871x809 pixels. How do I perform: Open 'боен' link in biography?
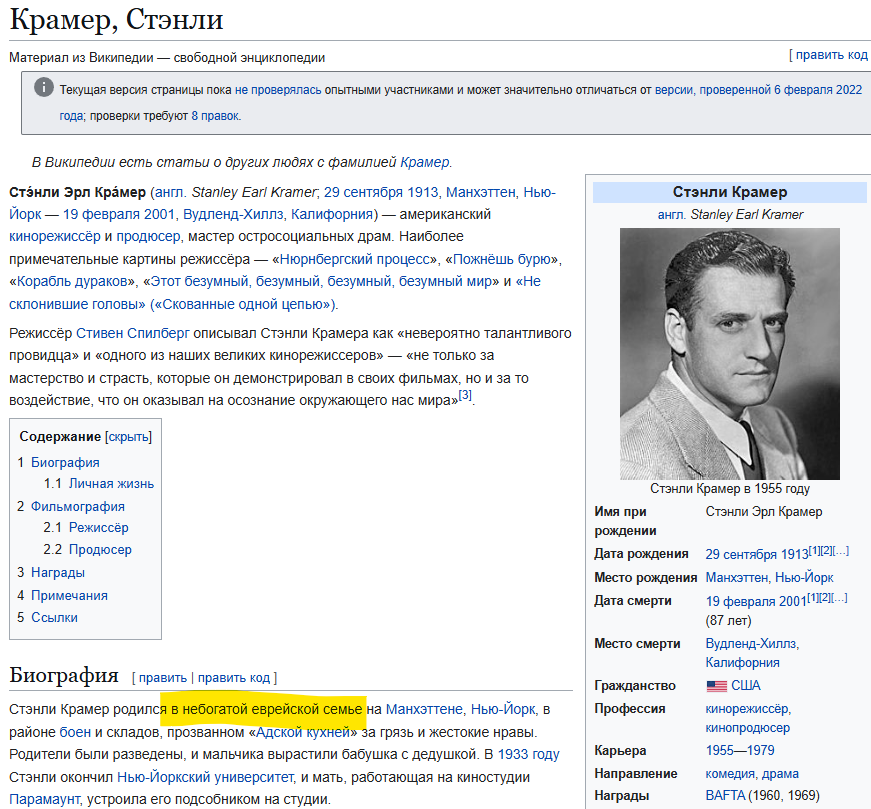tap(75, 732)
